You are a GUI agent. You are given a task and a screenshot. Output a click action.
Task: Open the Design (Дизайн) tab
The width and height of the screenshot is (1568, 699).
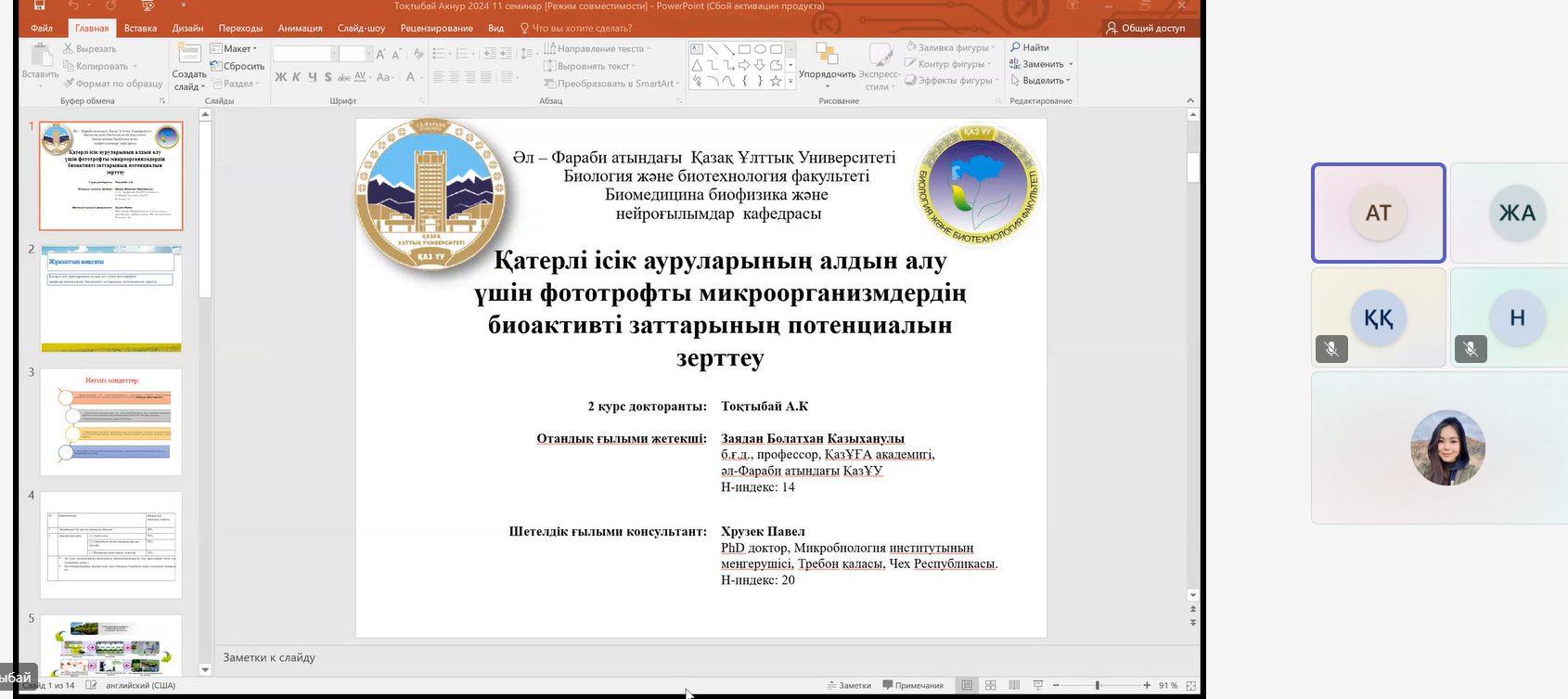(x=187, y=28)
